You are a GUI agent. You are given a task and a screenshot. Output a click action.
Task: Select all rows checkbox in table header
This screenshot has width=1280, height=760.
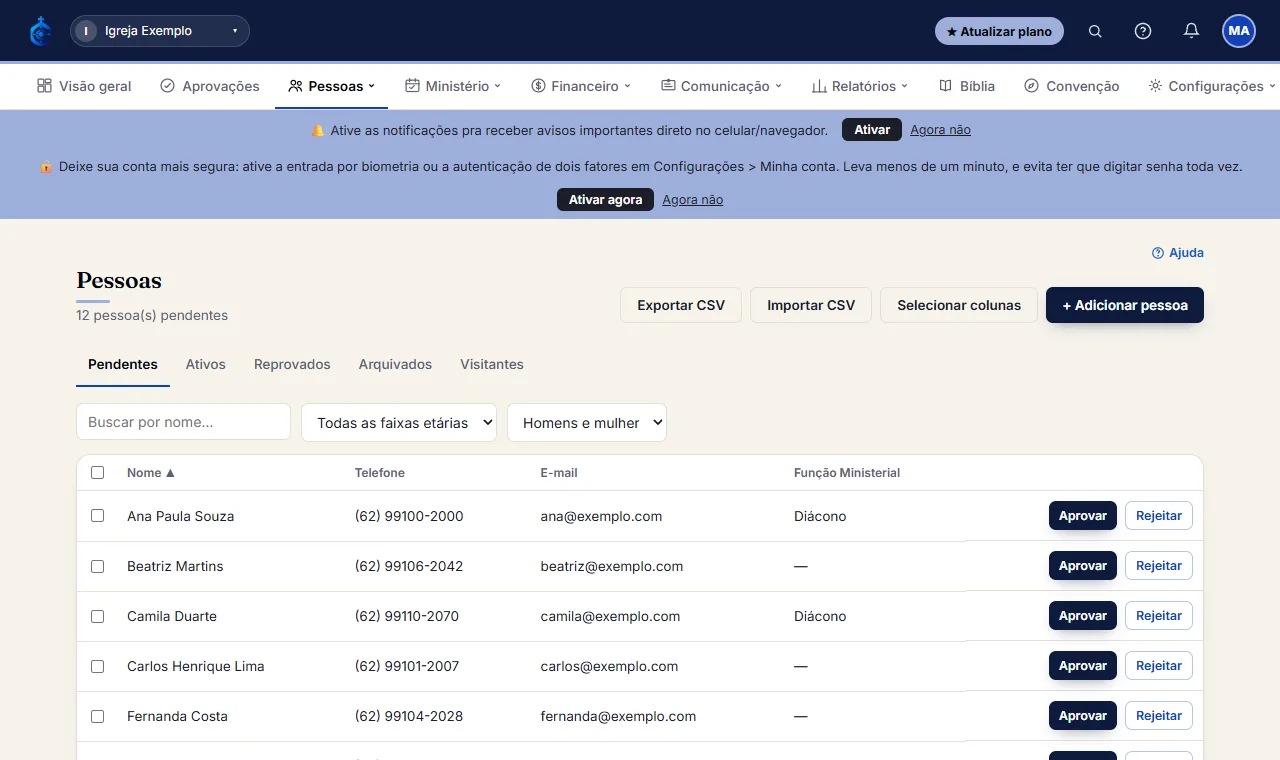tap(97, 473)
